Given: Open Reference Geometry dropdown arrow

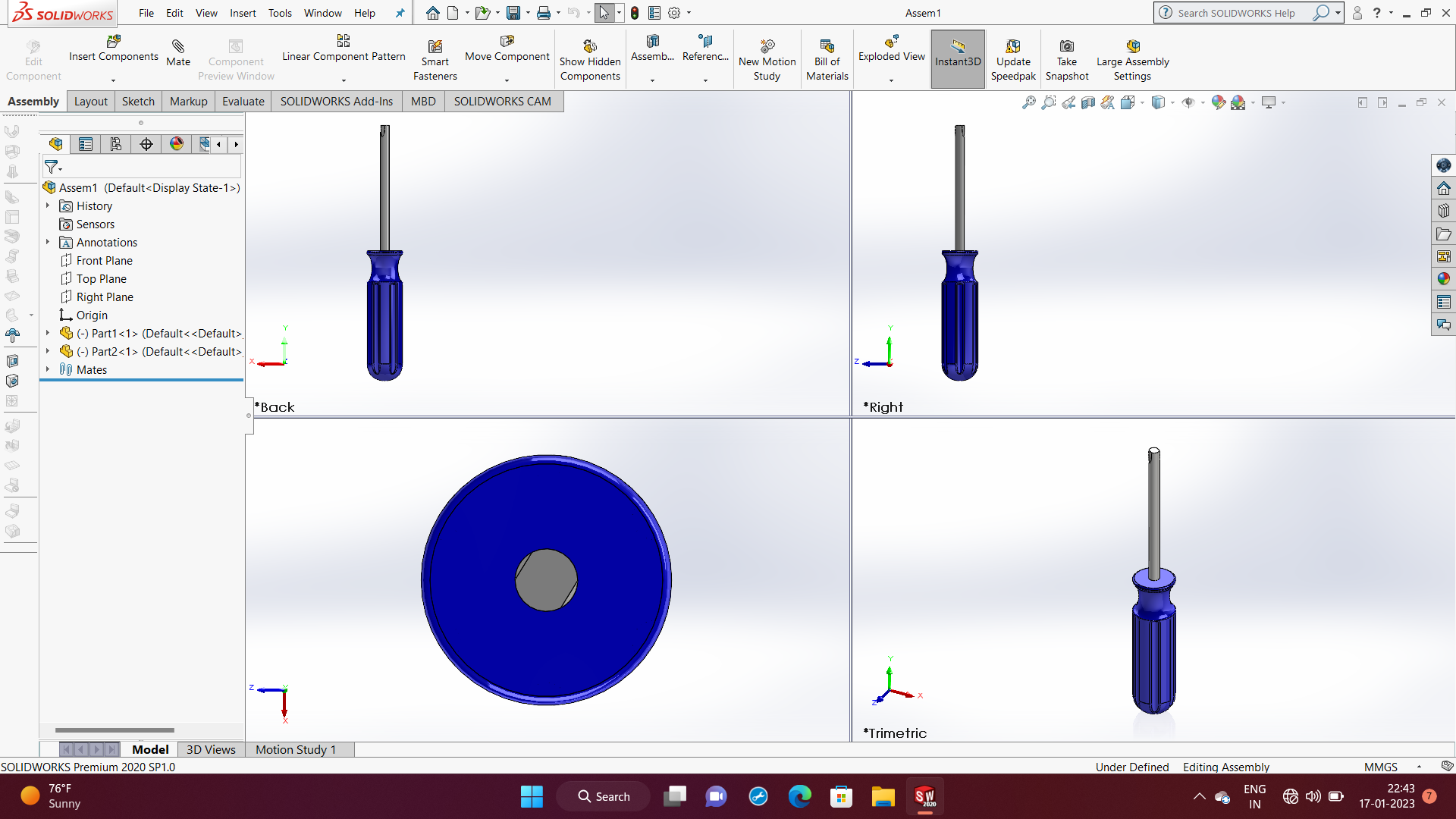Looking at the screenshot, I should (x=705, y=80).
